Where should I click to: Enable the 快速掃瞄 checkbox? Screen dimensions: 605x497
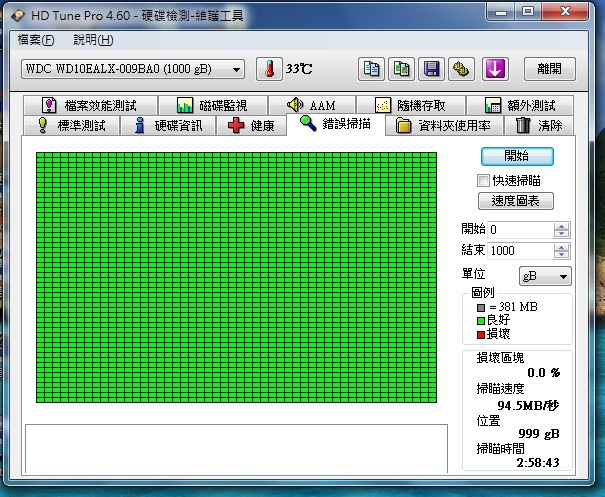483,181
